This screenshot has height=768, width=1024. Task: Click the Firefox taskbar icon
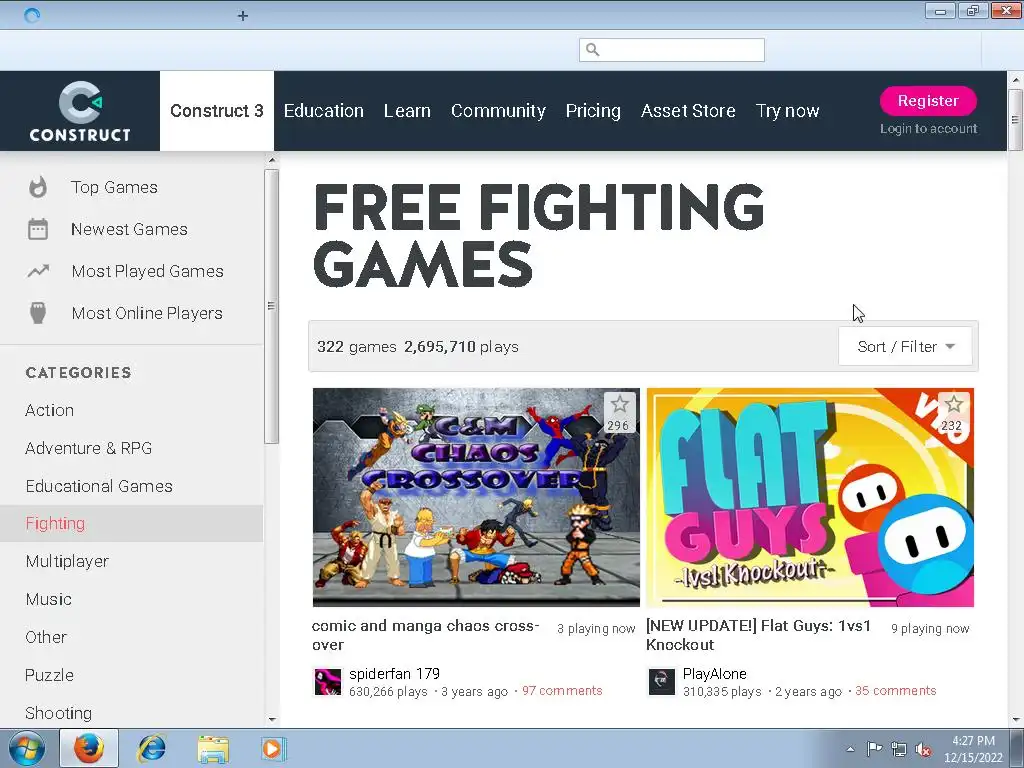coord(89,749)
